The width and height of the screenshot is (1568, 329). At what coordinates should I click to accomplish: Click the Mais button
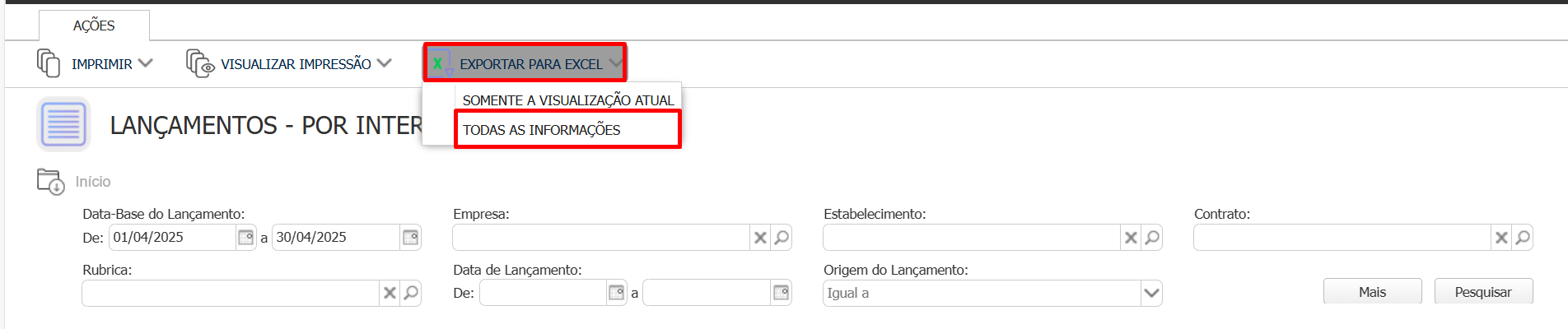coord(1372,292)
